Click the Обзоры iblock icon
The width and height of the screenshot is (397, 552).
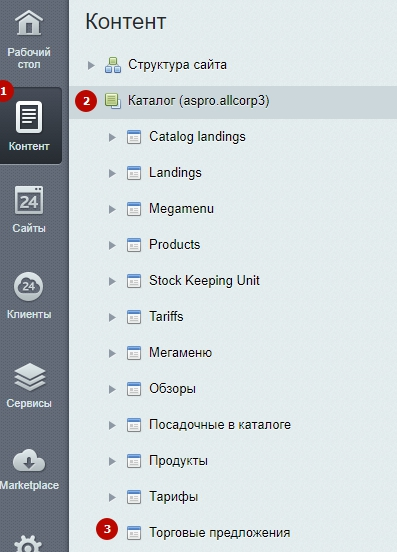(134, 389)
